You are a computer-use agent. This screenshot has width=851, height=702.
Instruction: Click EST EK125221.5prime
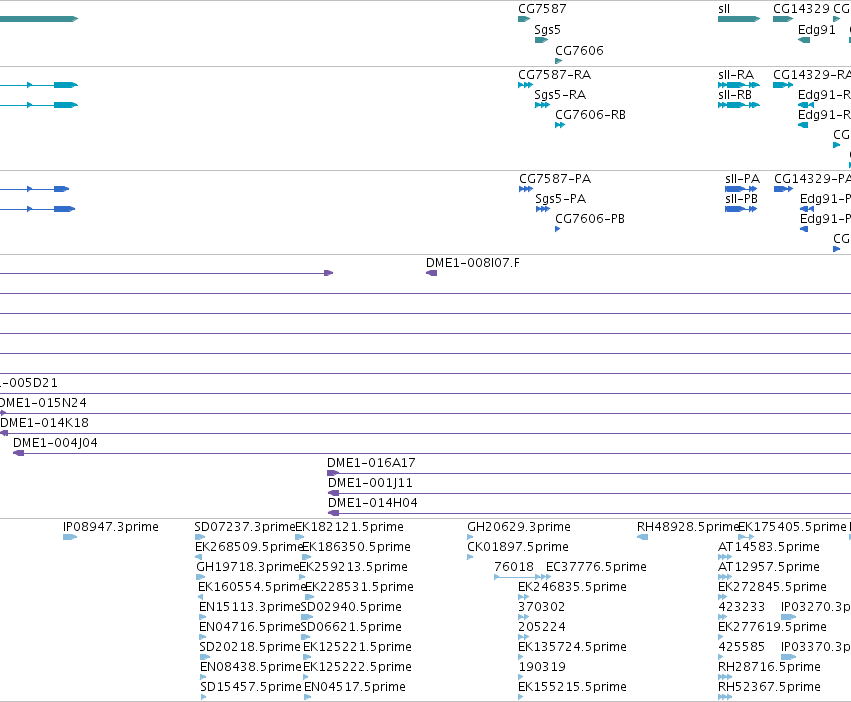(357, 648)
